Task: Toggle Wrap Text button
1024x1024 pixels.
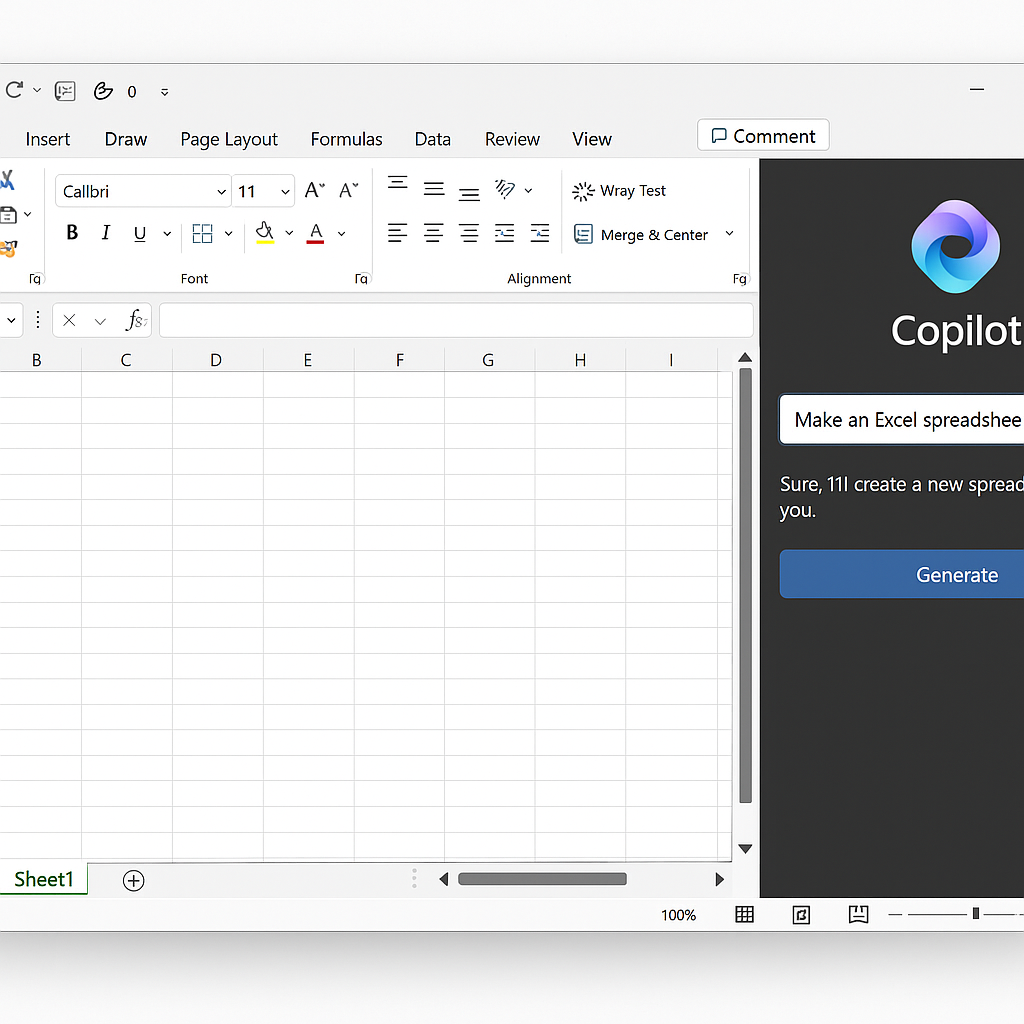Action: [x=619, y=191]
